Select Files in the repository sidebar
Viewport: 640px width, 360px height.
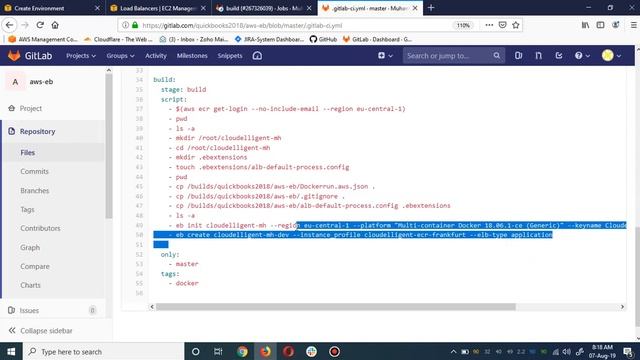point(27,152)
